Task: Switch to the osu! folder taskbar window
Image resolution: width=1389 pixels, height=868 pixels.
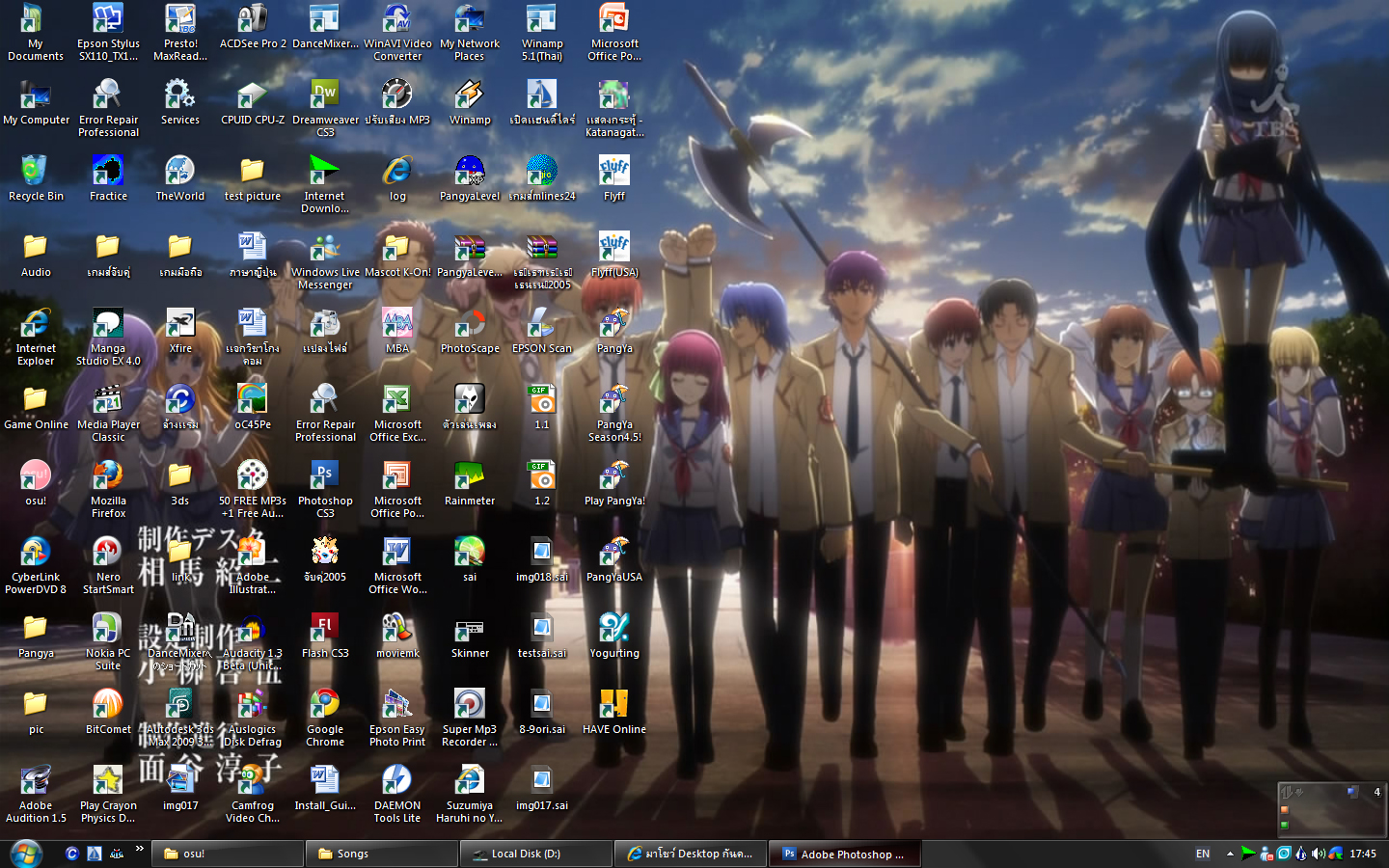Action: coord(228,854)
